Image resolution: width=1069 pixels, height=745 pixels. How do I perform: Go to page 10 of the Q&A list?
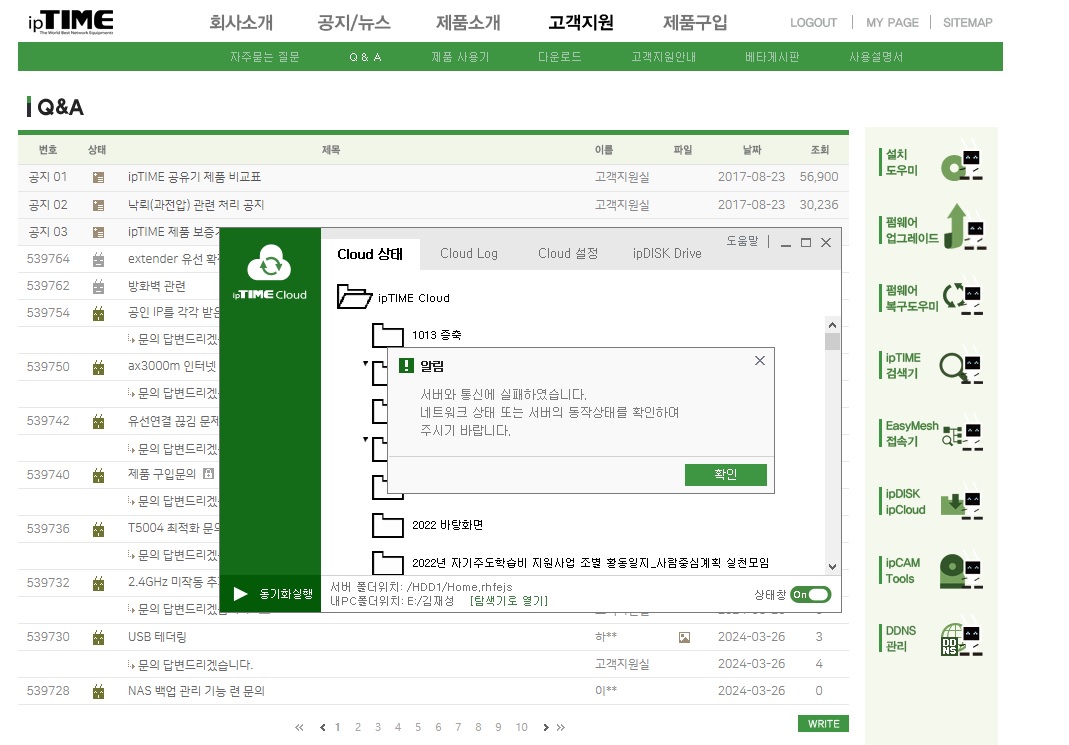[x=522, y=727]
